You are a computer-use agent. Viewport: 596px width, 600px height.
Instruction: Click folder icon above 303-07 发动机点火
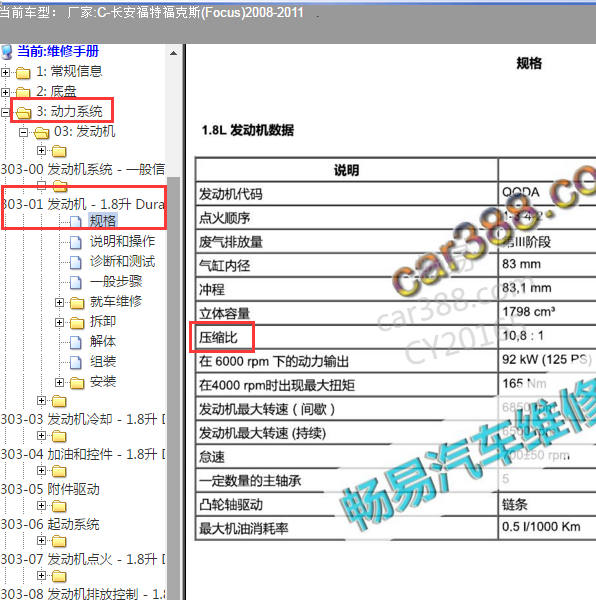(x=59, y=541)
